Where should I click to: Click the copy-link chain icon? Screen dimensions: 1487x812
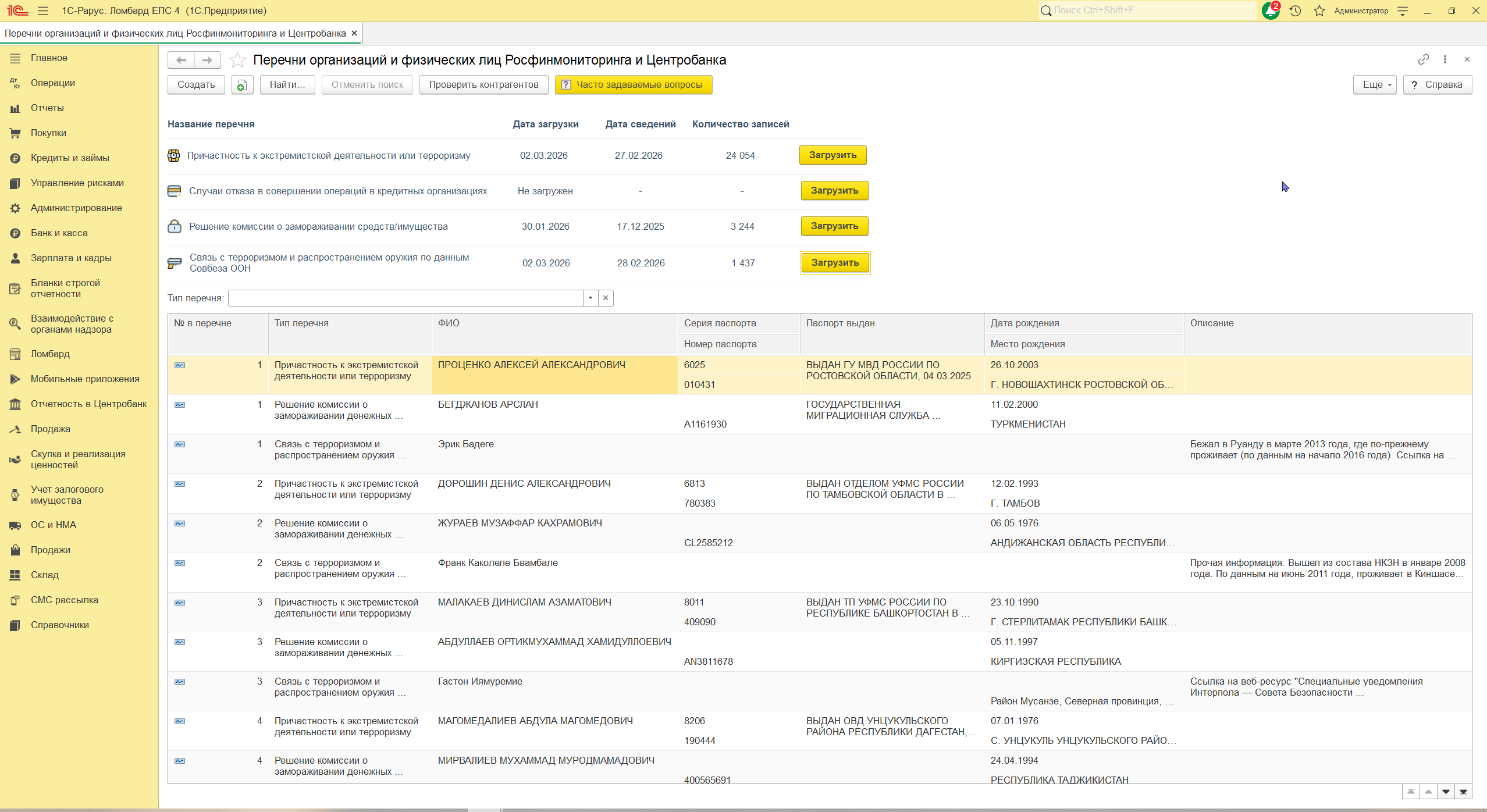tap(1423, 59)
